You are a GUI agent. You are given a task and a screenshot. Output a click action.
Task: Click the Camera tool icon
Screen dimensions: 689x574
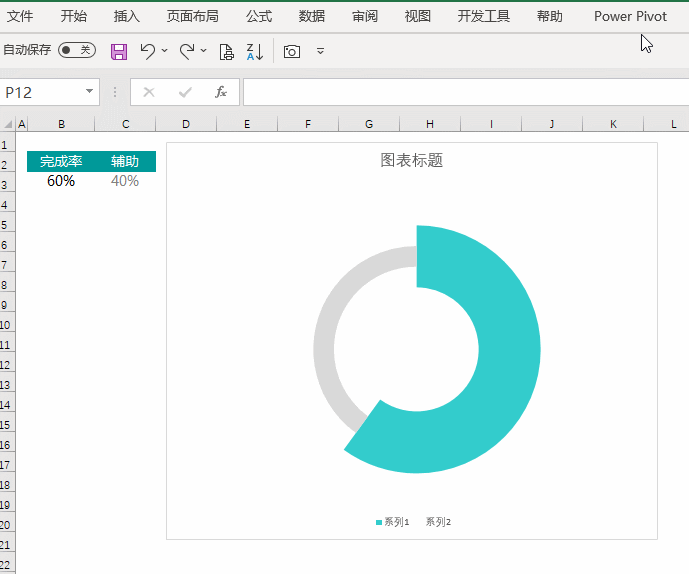[292, 51]
